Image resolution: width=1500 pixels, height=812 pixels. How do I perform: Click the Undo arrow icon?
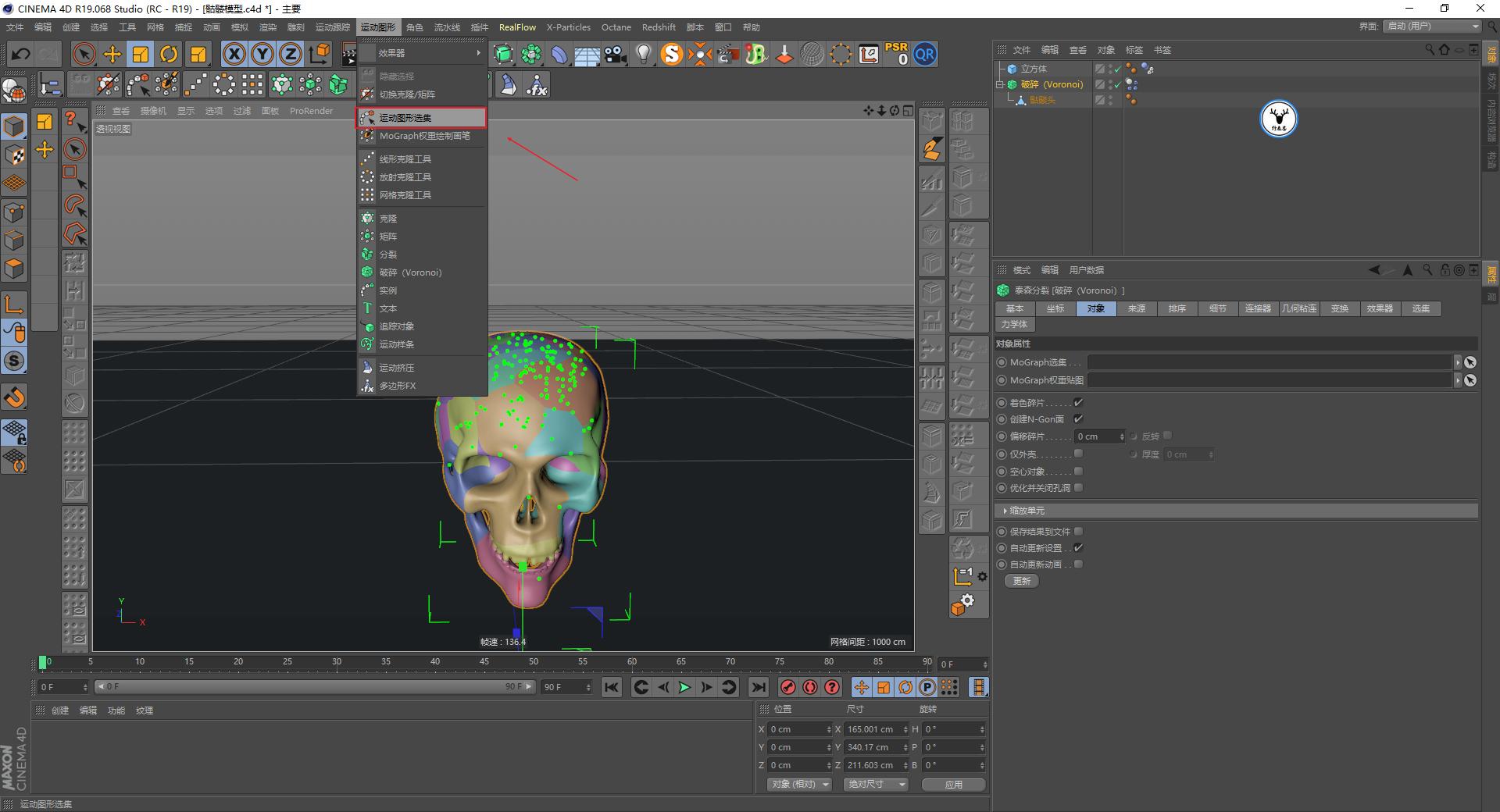21,54
